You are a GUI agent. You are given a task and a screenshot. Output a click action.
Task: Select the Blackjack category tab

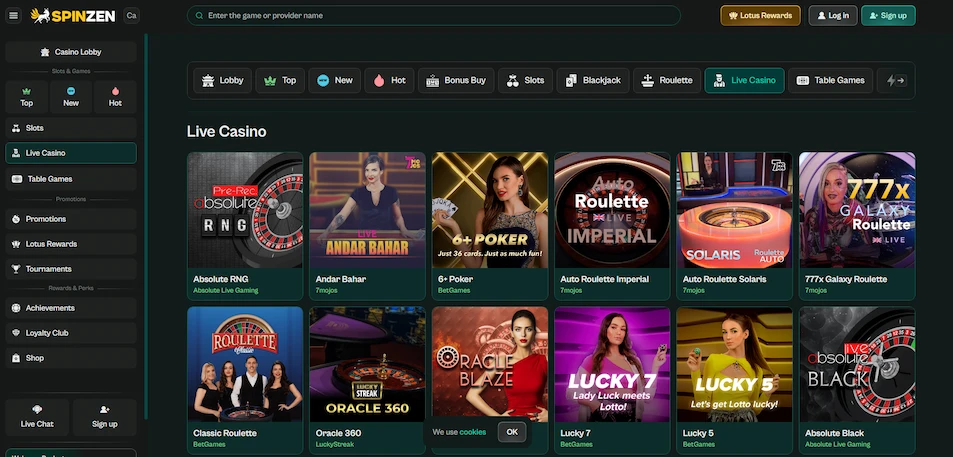click(593, 80)
